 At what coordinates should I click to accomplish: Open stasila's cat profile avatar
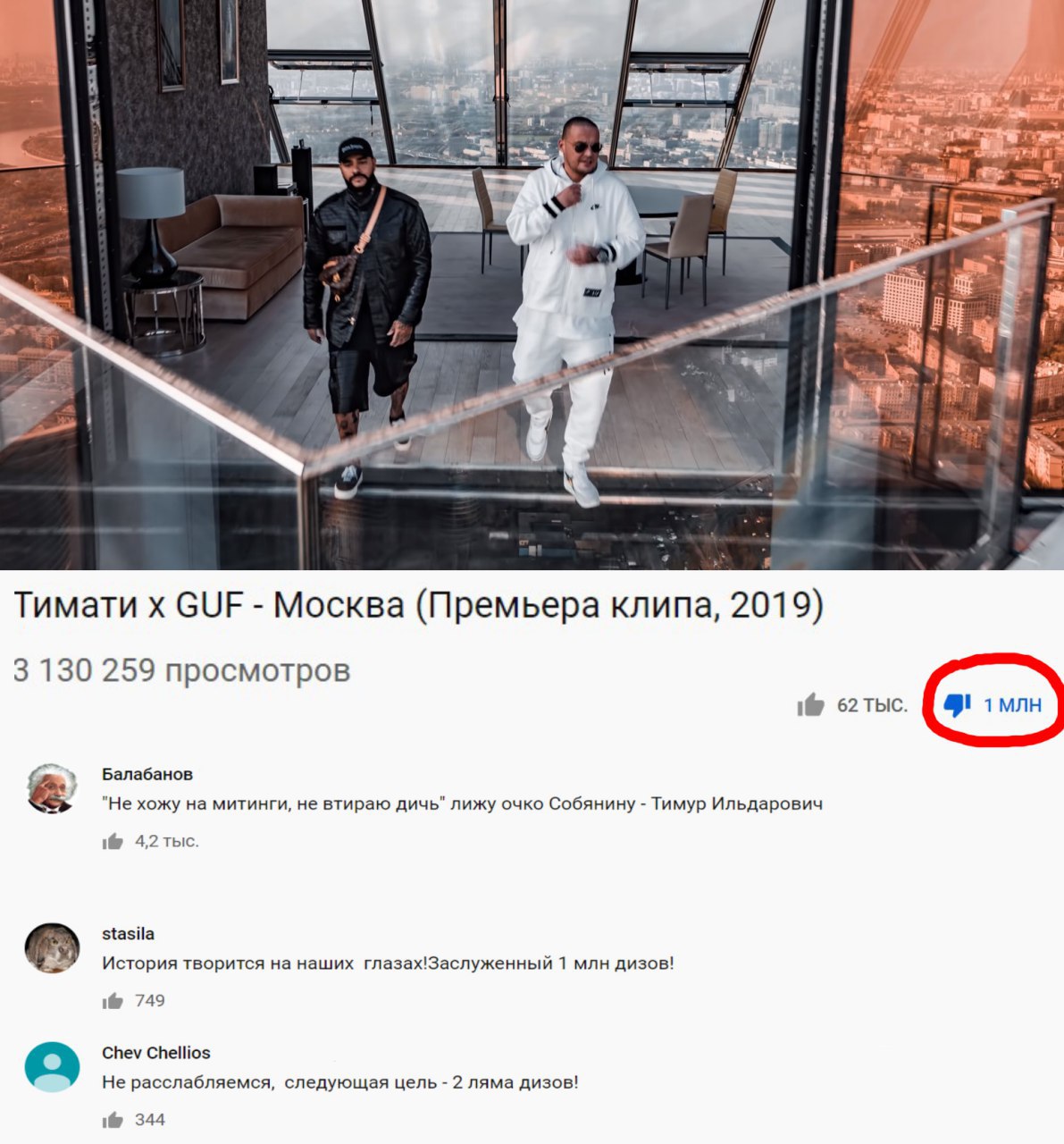52,948
